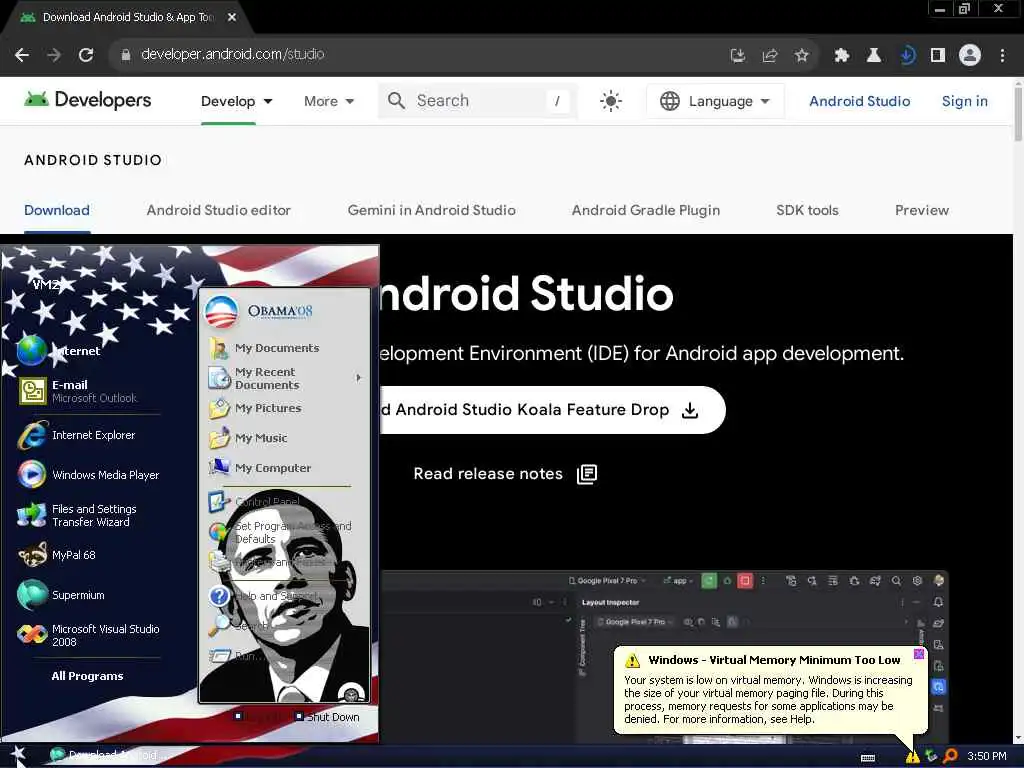The image size is (1024, 768).
Task: Click into the site Search field
Action: (x=477, y=101)
